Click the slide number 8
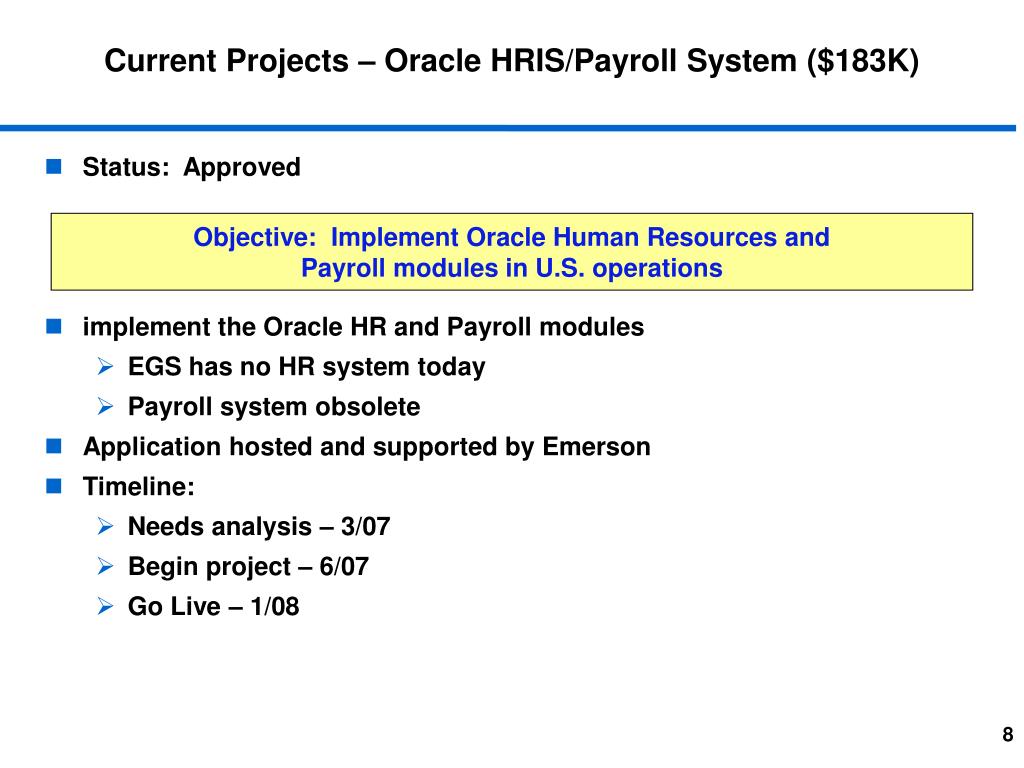 click(1008, 734)
